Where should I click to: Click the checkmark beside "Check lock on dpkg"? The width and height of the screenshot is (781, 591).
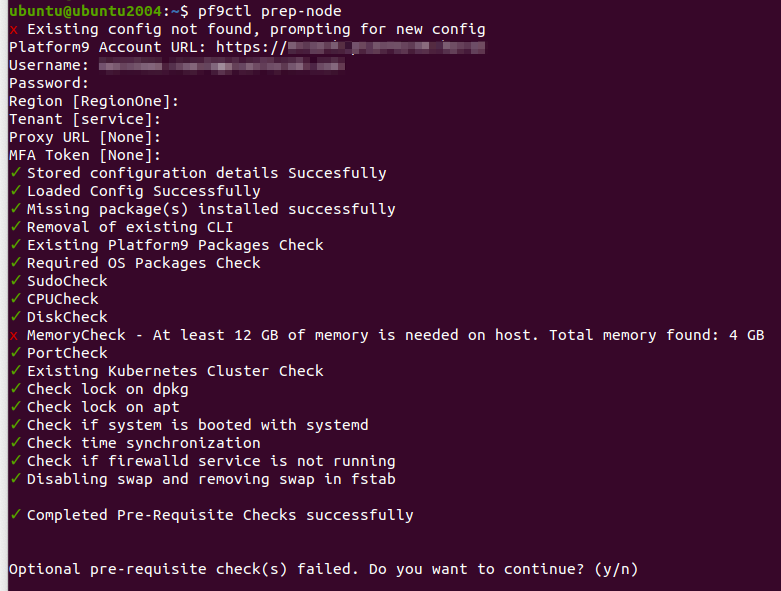15,389
